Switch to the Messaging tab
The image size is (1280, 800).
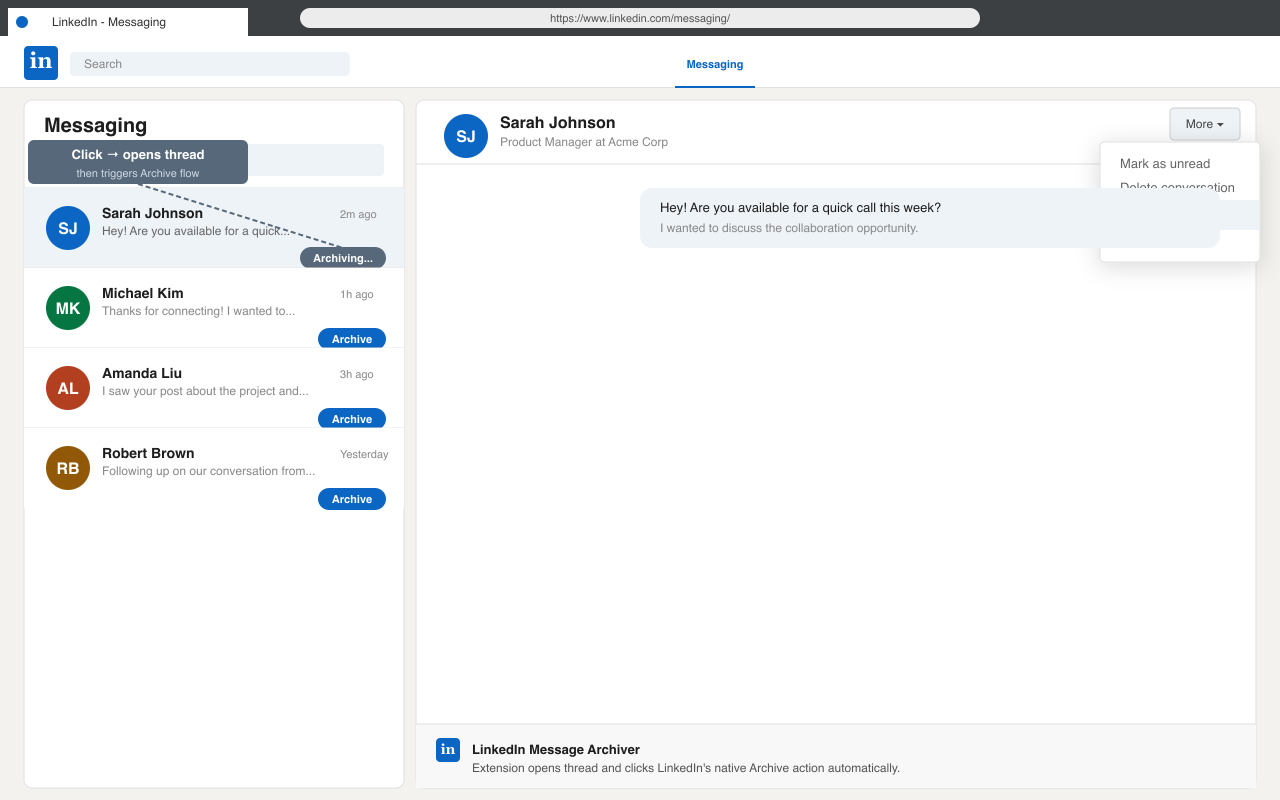pyautogui.click(x=714, y=64)
